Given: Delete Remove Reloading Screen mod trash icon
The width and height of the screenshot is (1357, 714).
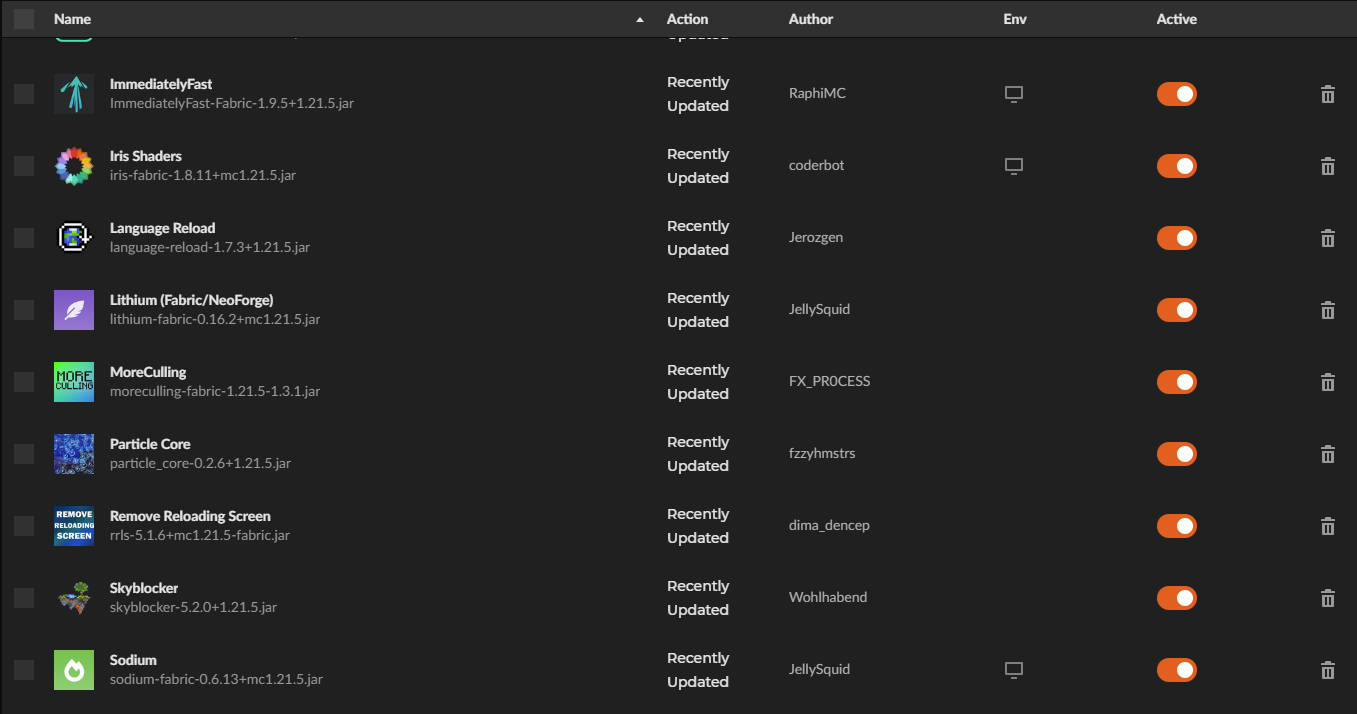Looking at the screenshot, I should (1328, 526).
